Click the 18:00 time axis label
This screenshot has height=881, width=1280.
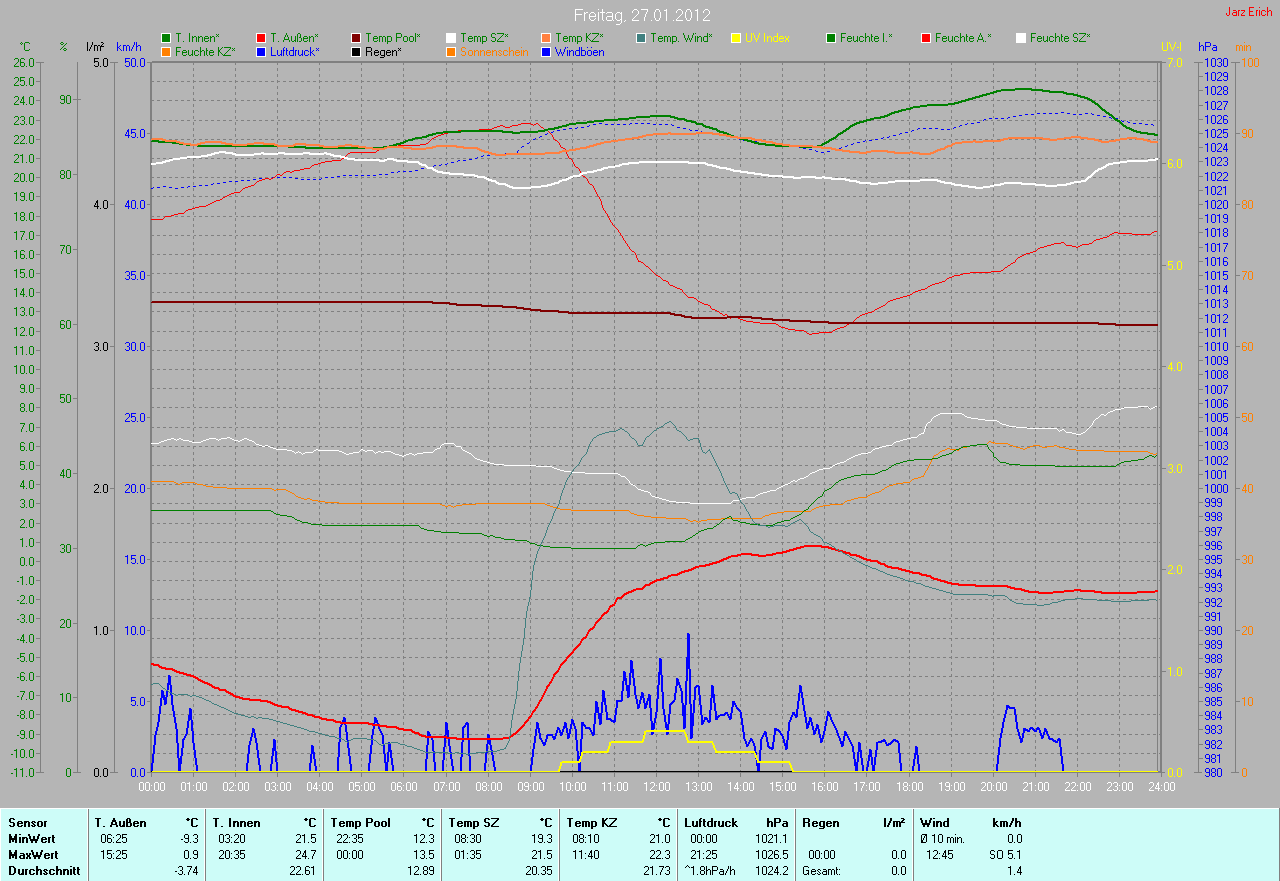[909, 787]
